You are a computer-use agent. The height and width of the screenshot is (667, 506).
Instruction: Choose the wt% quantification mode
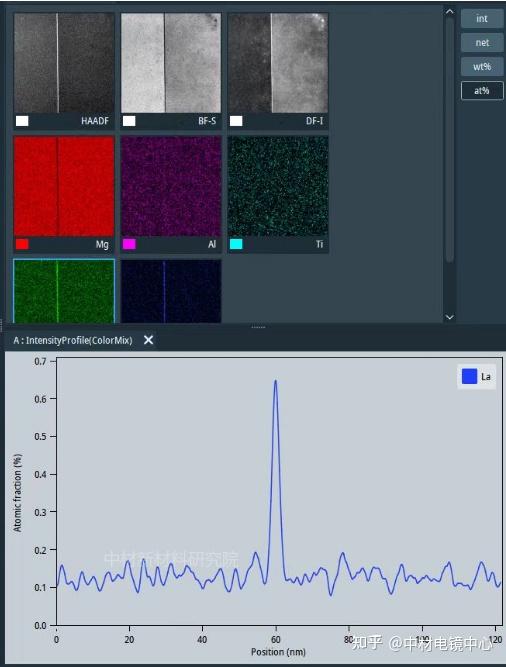coord(482,67)
